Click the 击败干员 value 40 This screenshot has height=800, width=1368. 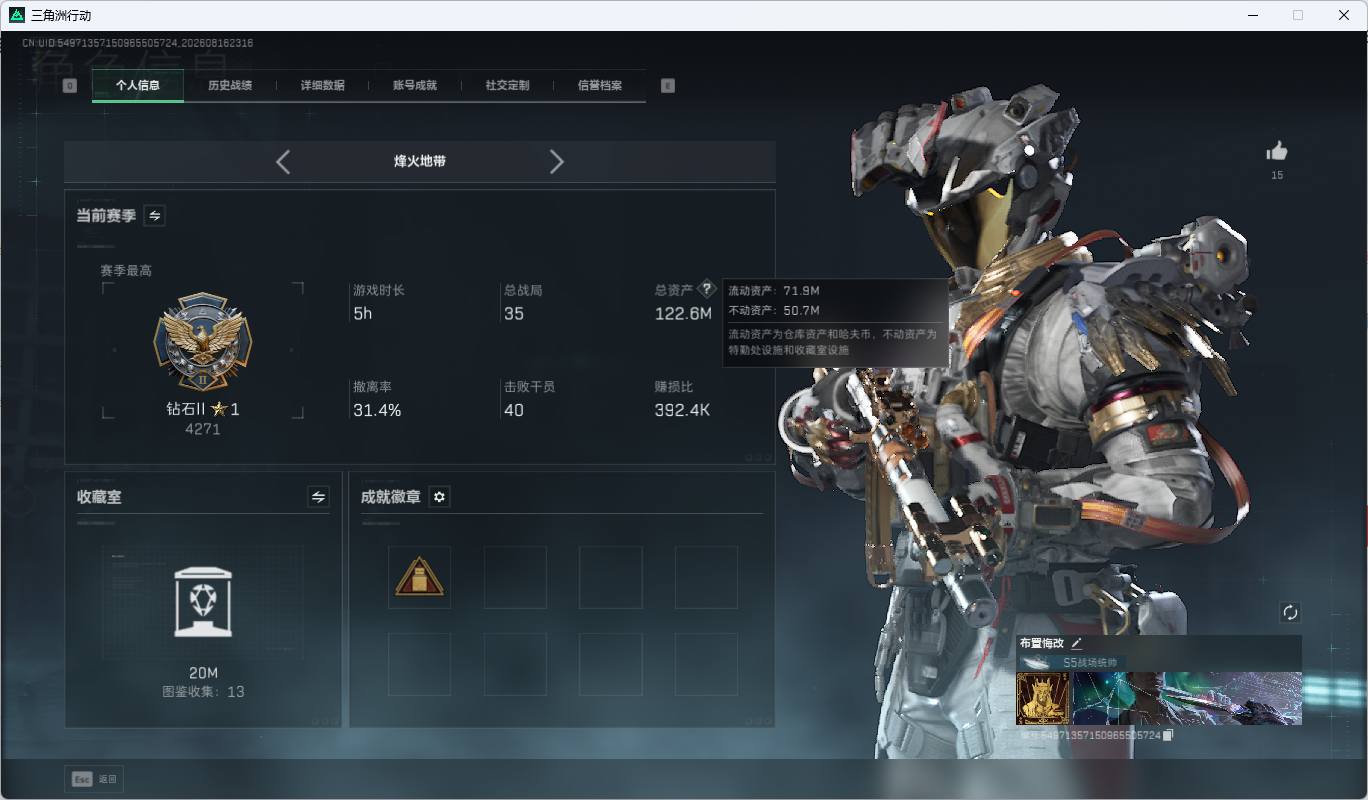[x=514, y=410]
